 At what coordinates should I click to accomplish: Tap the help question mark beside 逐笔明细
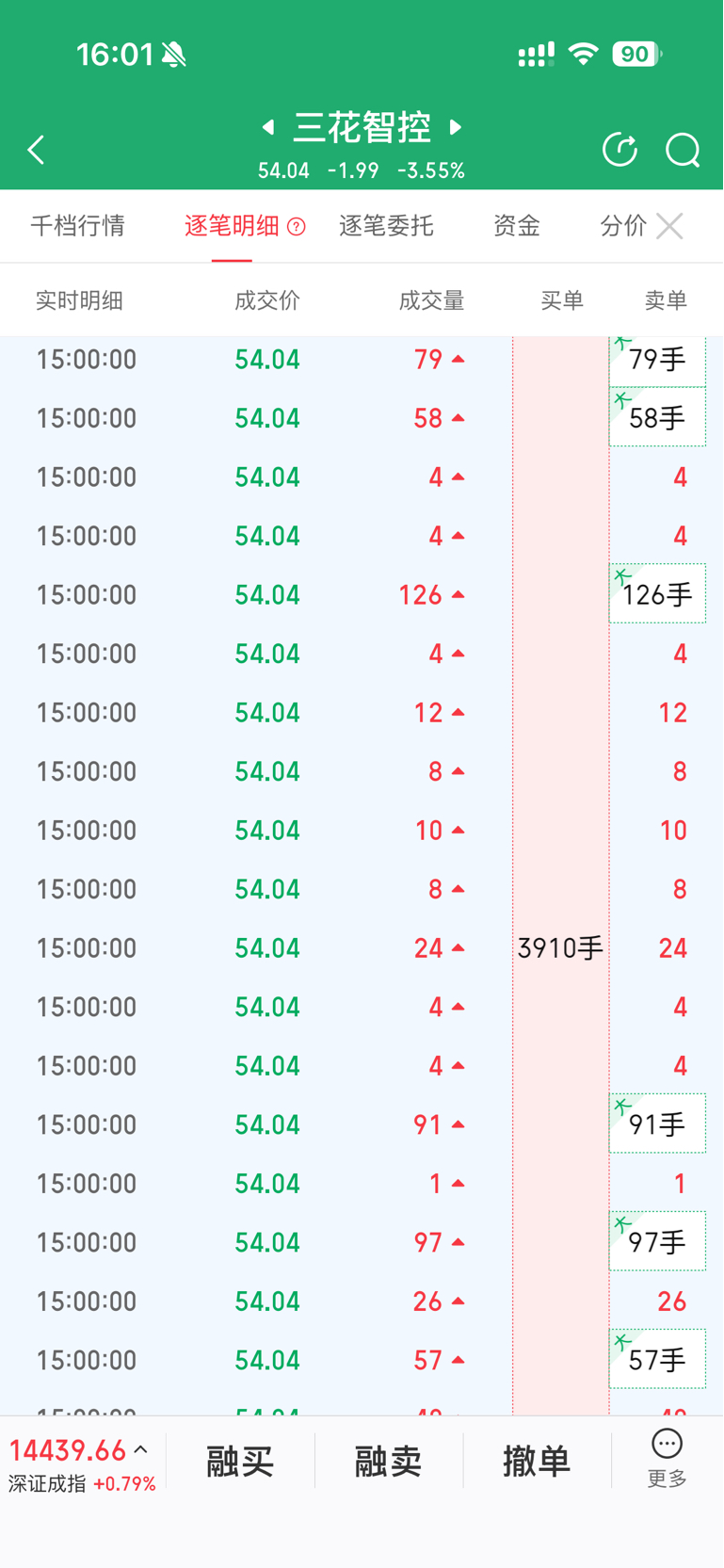tap(297, 226)
